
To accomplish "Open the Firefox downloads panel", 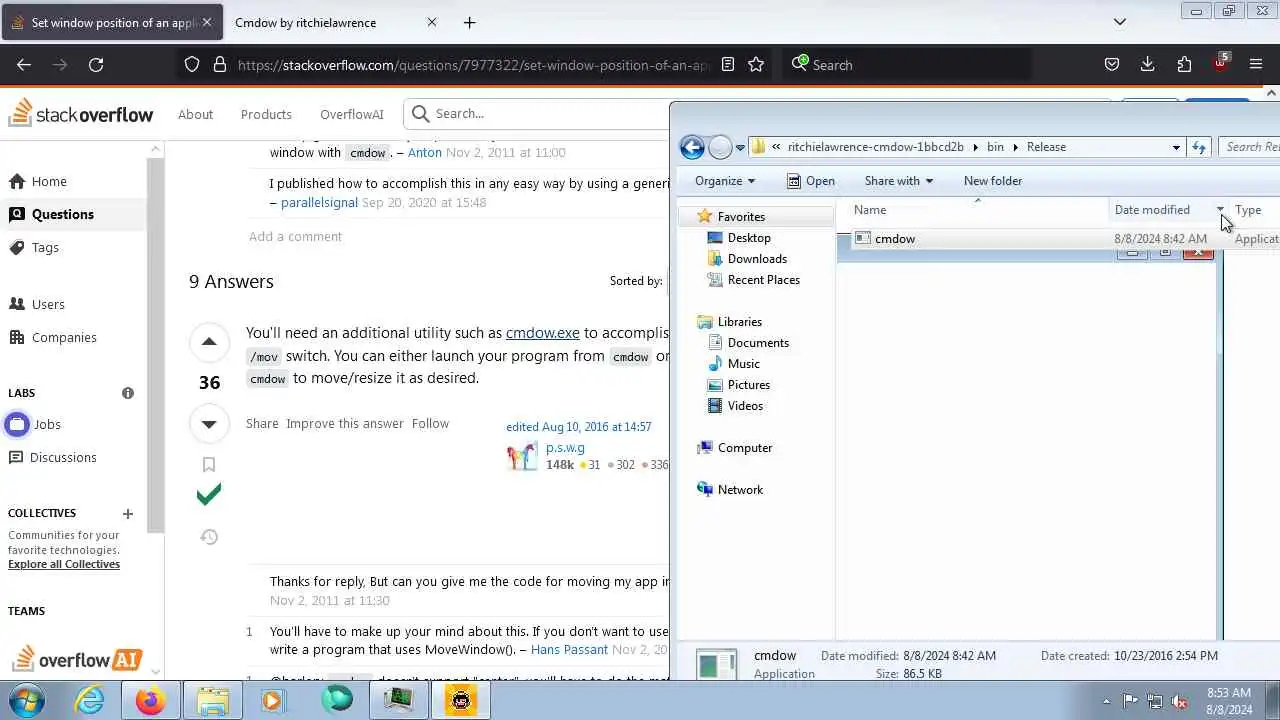I will [1147, 64].
